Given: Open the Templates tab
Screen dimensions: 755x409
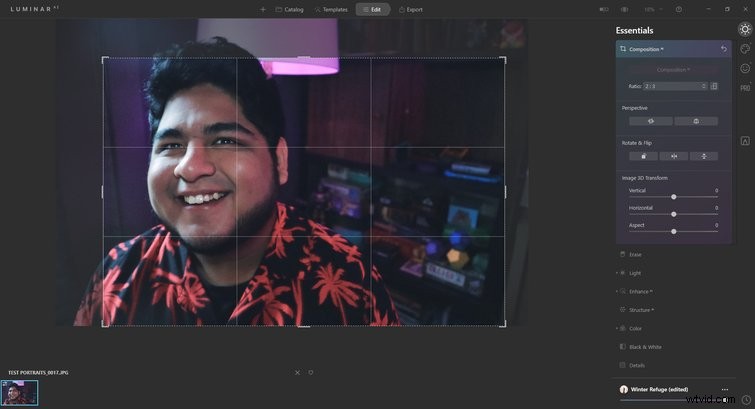Looking at the screenshot, I should coord(331,10).
